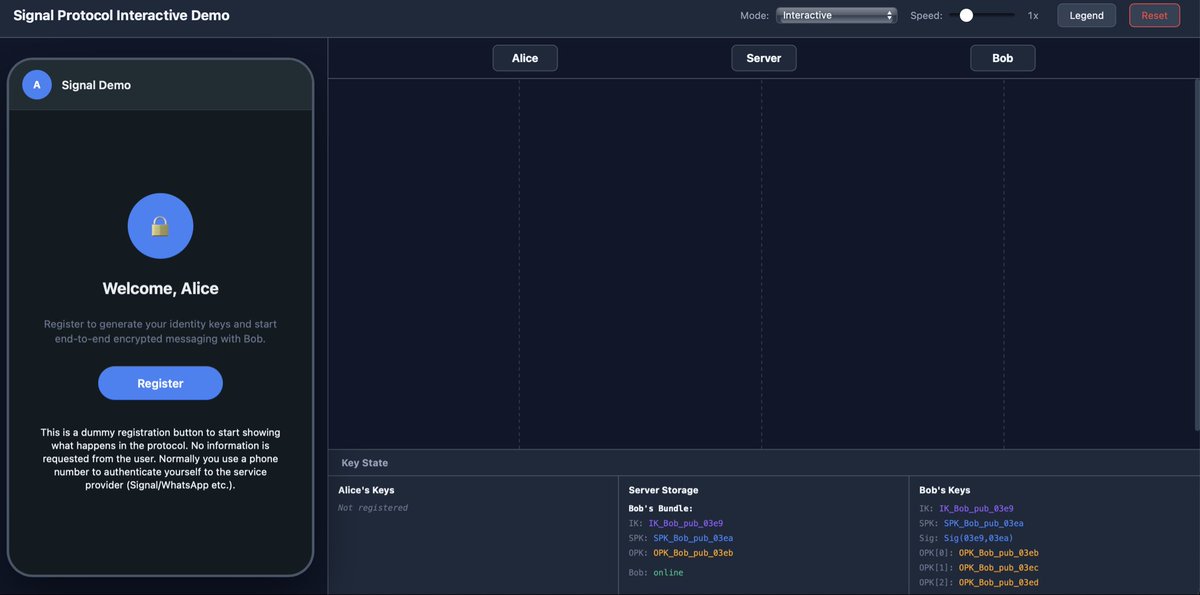Viewport: 1200px width, 595px height.
Task: Click the OPK[0] value OPK_Bob_pub_03eb
Action: tap(998, 553)
